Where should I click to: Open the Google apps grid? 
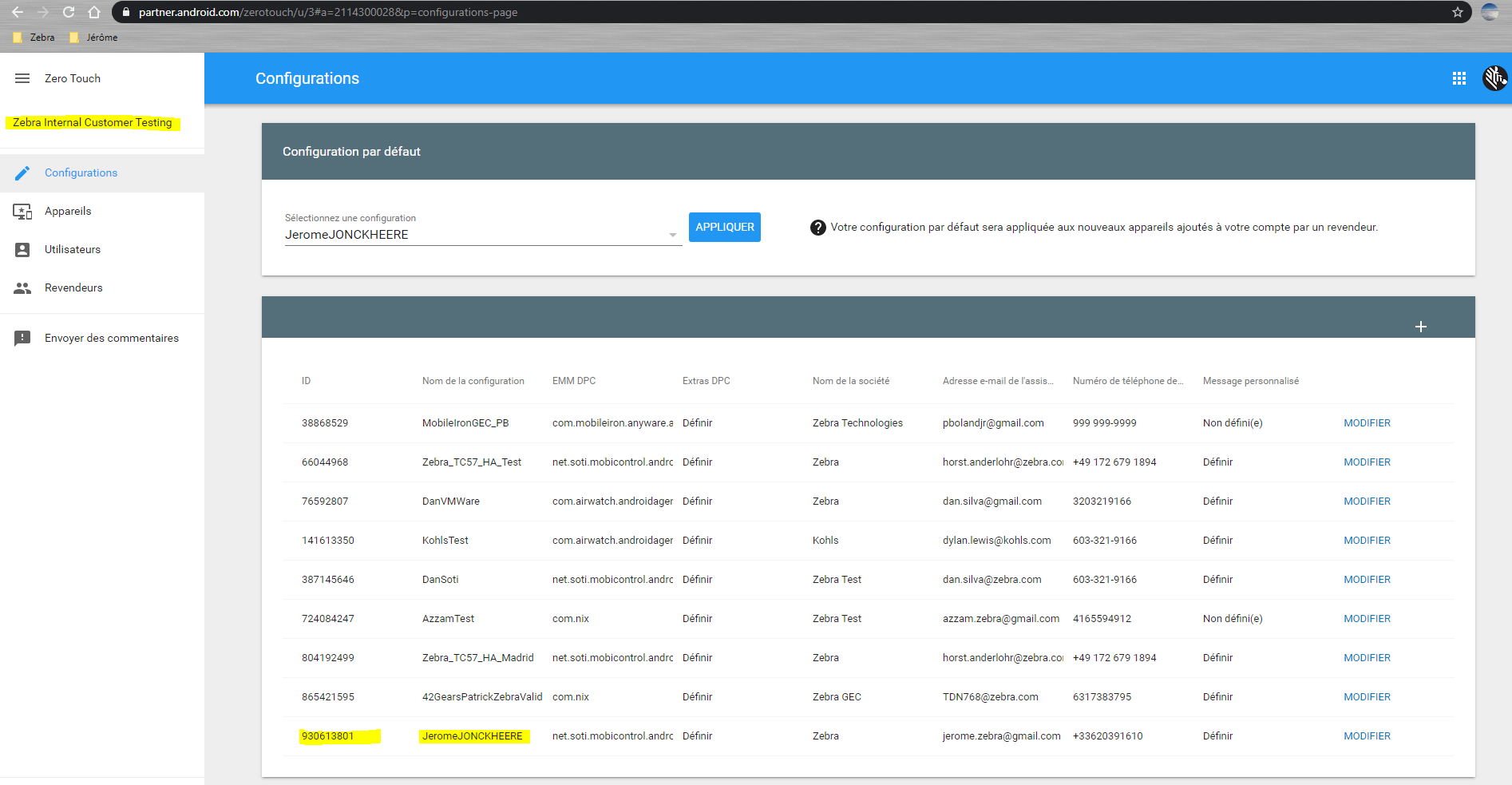coord(1459,78)
